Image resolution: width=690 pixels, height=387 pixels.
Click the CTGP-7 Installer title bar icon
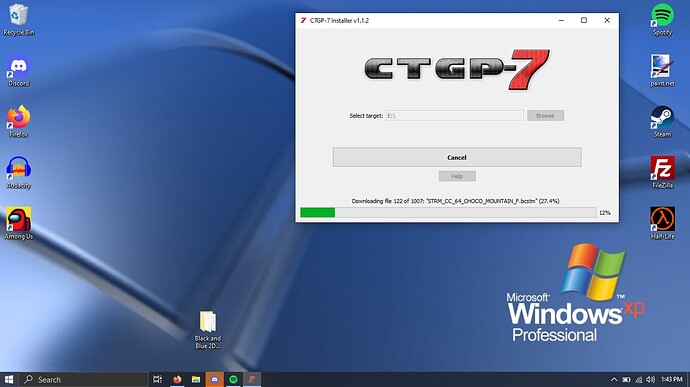303,20
